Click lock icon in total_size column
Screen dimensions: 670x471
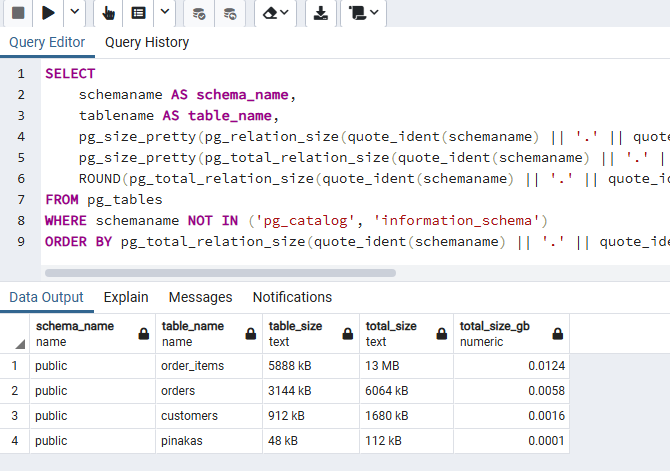442,334
